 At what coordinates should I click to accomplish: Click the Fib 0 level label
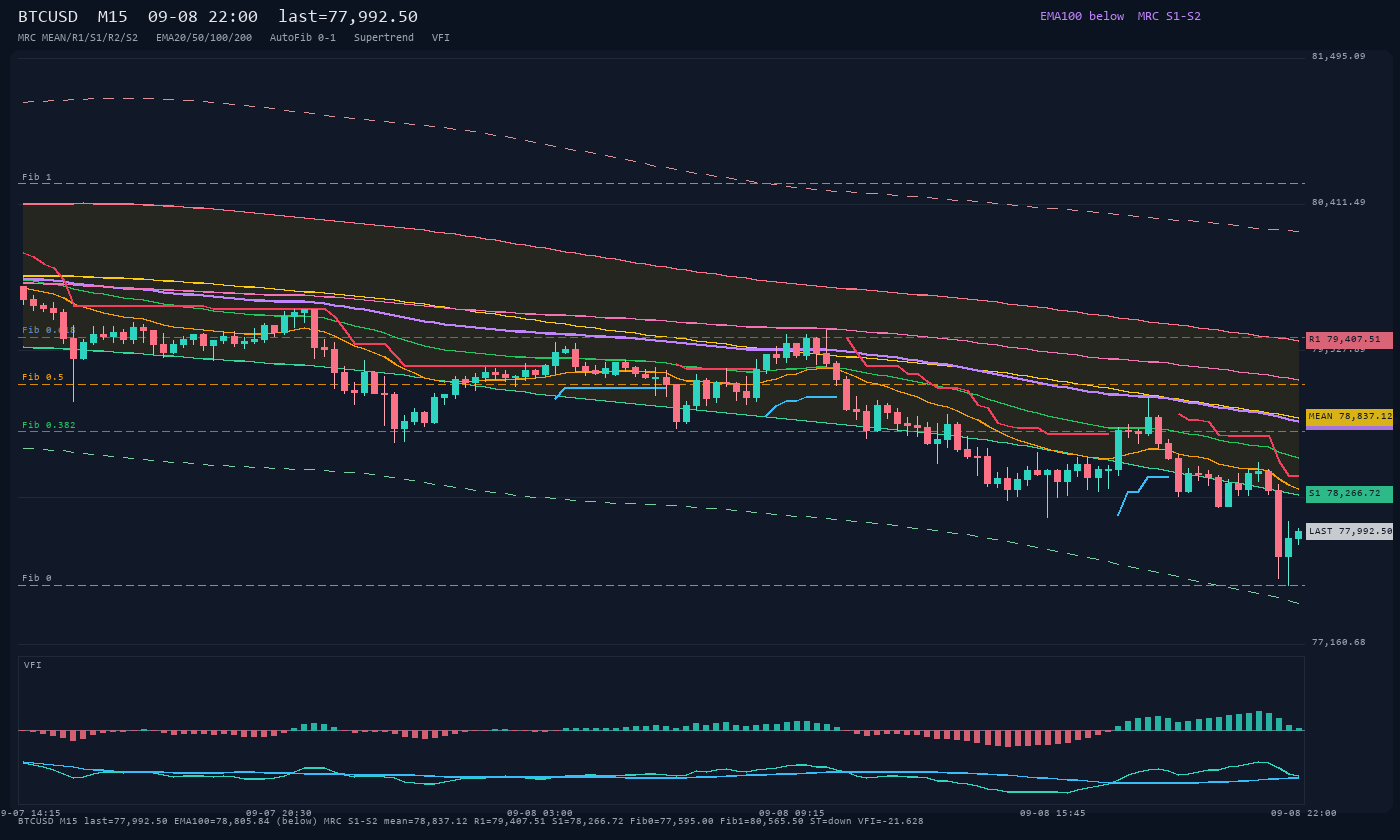pyautogui.click(x=37, y=578)
